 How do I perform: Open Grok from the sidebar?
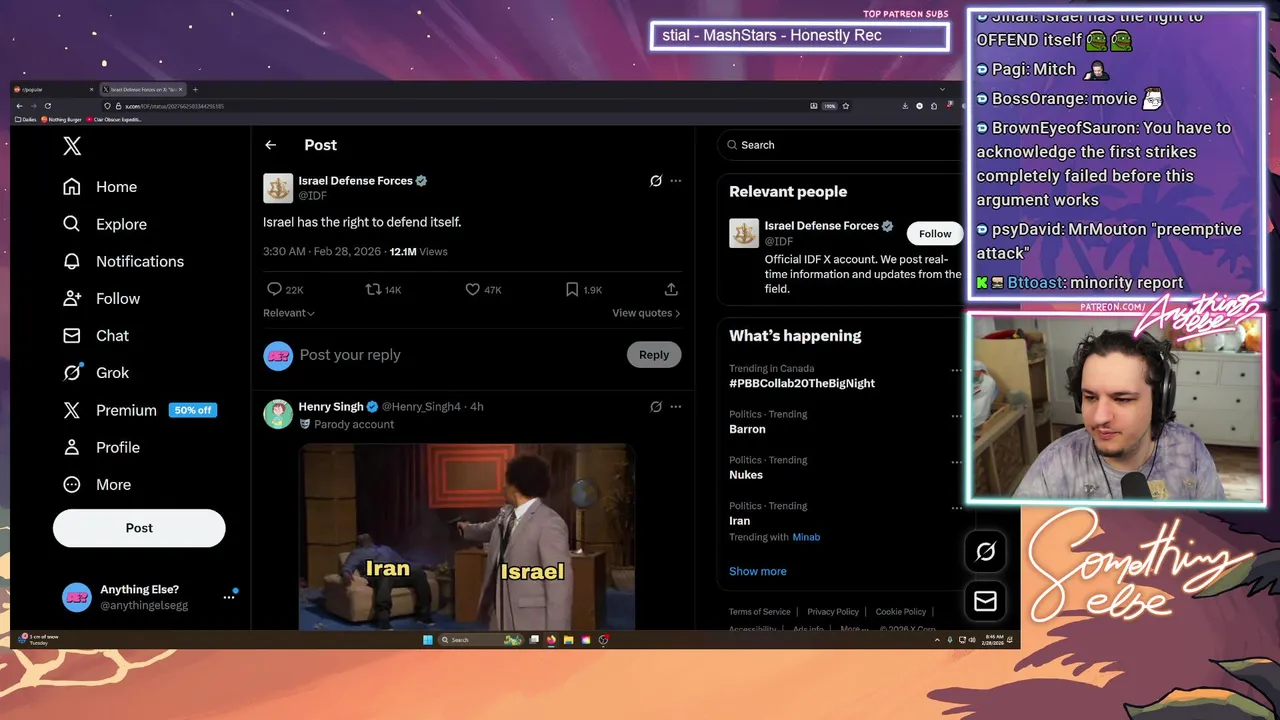[96, 372]
